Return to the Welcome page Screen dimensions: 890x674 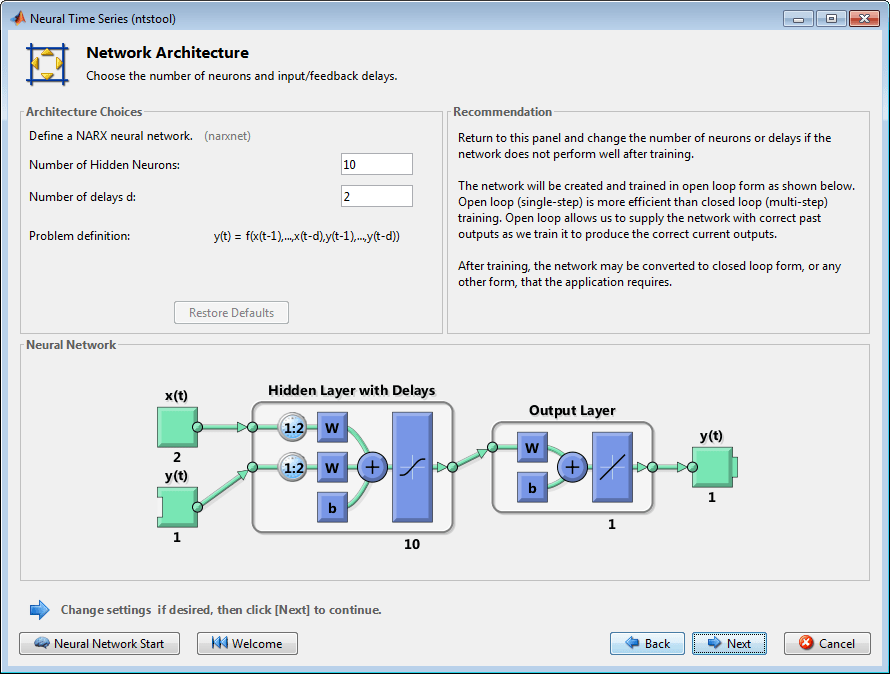[x=247, y=643]
